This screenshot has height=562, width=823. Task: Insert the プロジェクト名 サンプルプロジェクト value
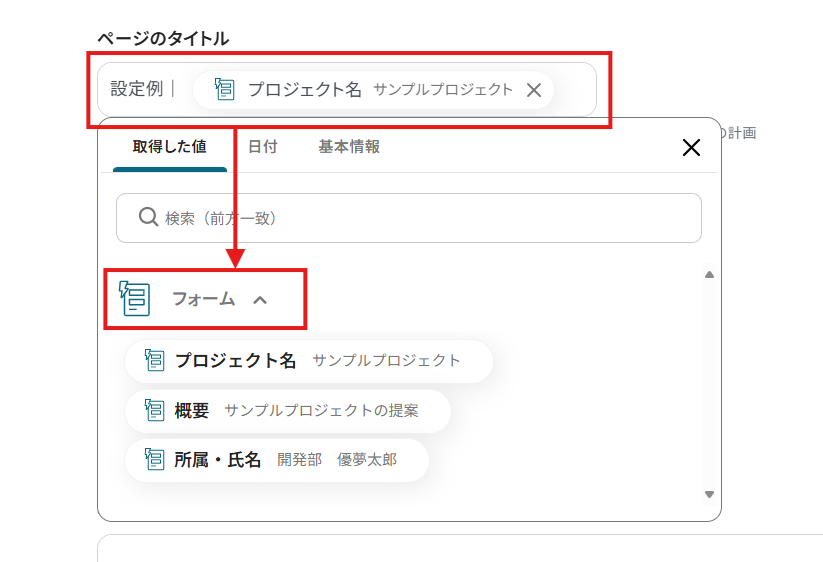[x=310, y=361]
